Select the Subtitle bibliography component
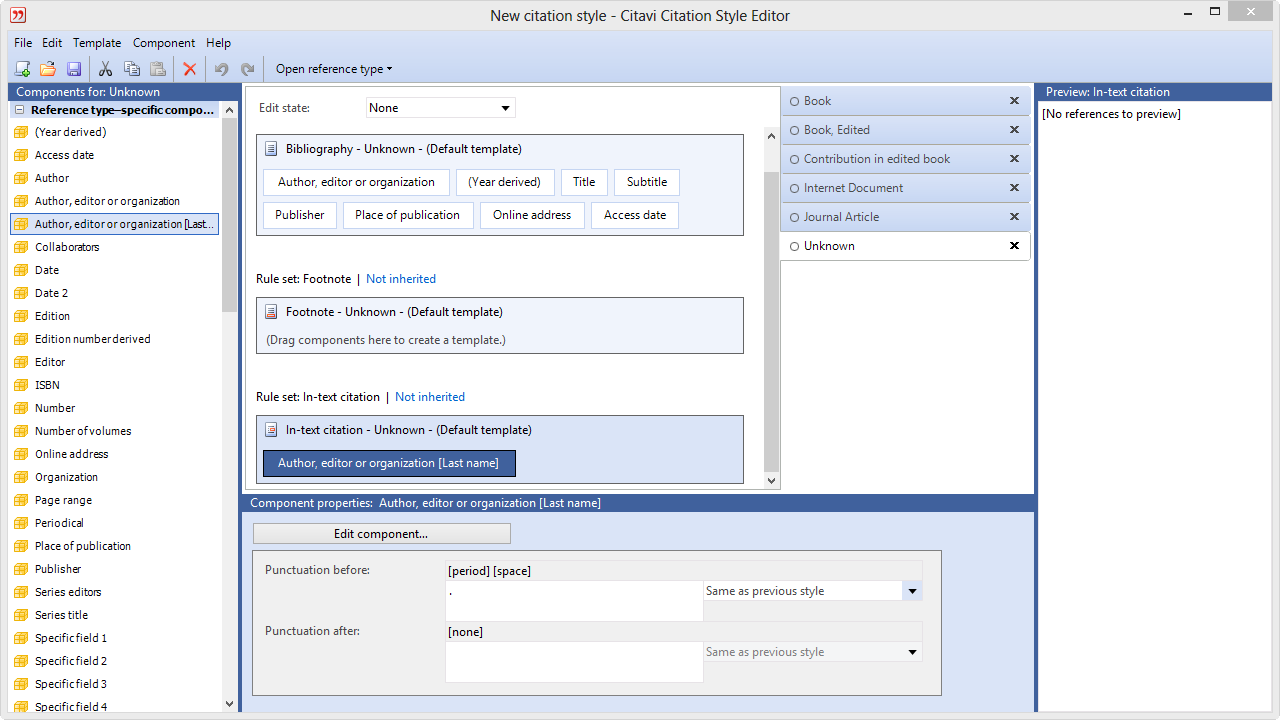This screenshot has height=720, width=1280. tap(647, 182)
